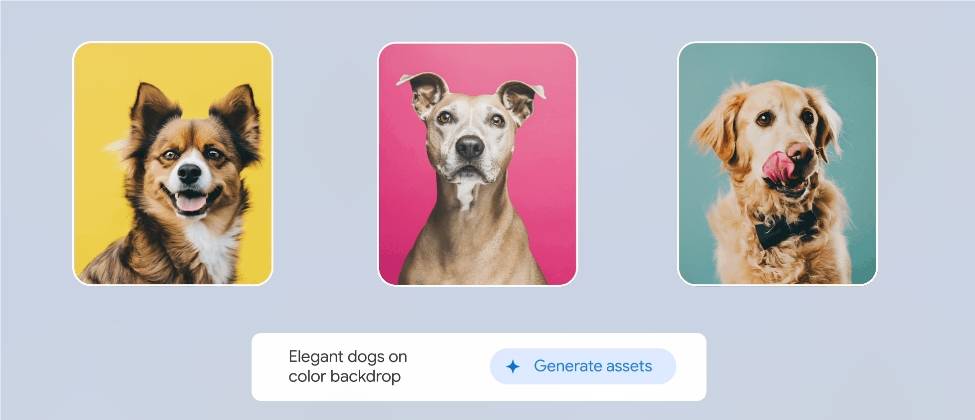This screenshot has height=420, width=975.
Task: Click the 'Elegant dogs on color backdrop' prompt text
Action: coord(348,366)
